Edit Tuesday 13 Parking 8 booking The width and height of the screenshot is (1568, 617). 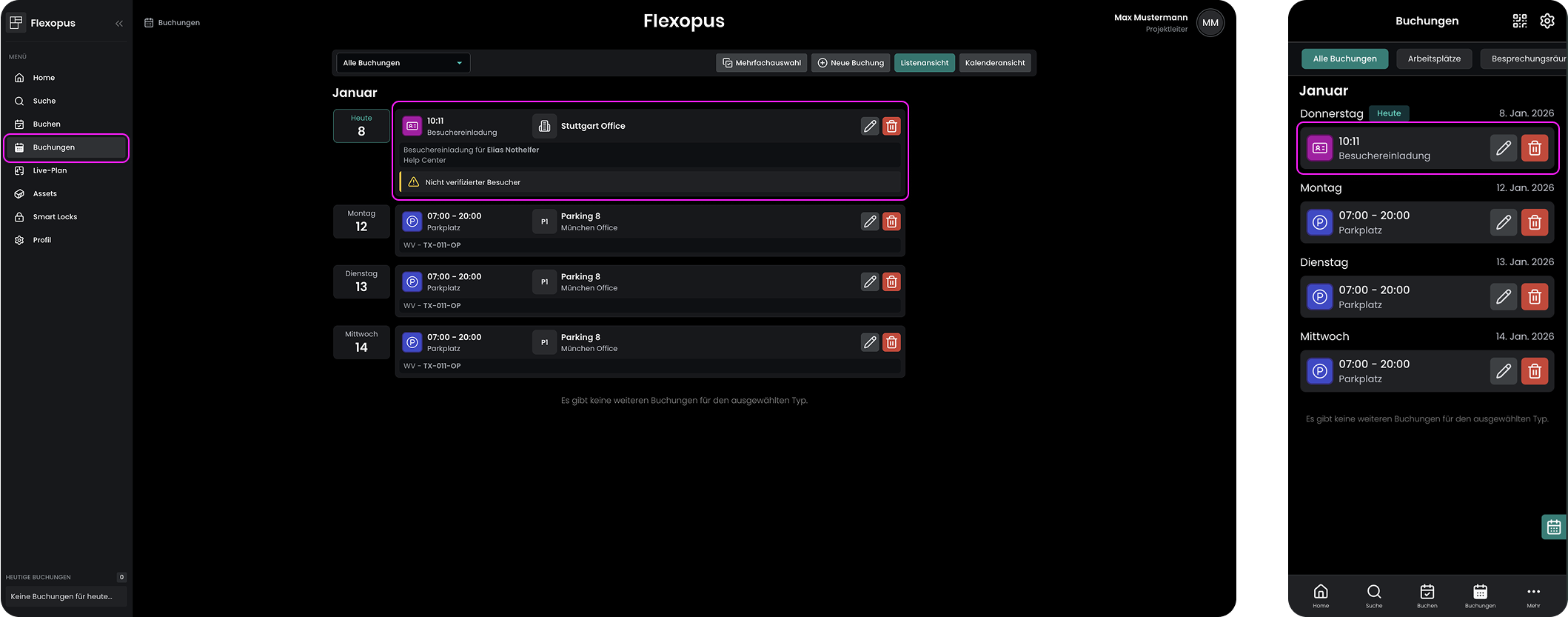coord(869,282)
